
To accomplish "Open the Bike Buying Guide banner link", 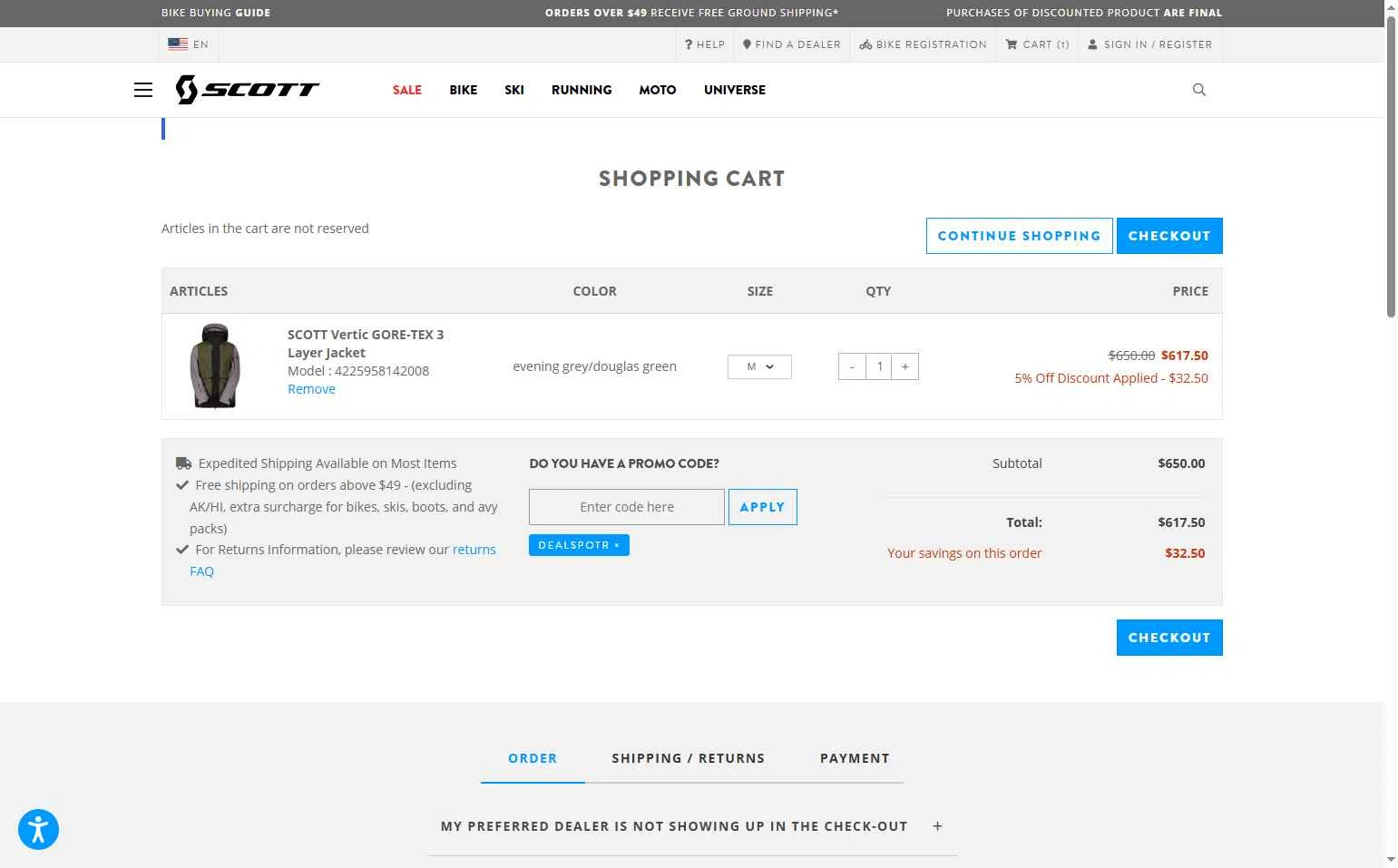I will click(216, 13).
